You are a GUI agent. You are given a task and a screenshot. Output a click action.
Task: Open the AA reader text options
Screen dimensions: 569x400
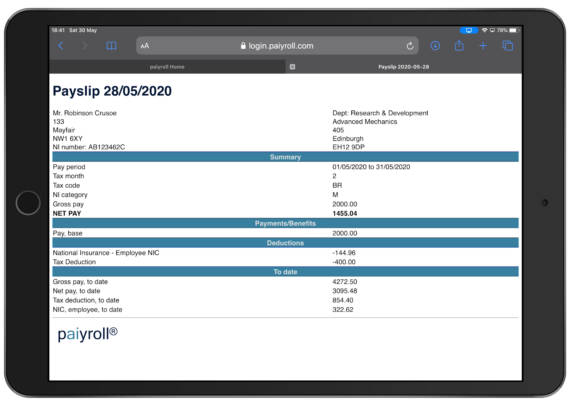[145, 46]
